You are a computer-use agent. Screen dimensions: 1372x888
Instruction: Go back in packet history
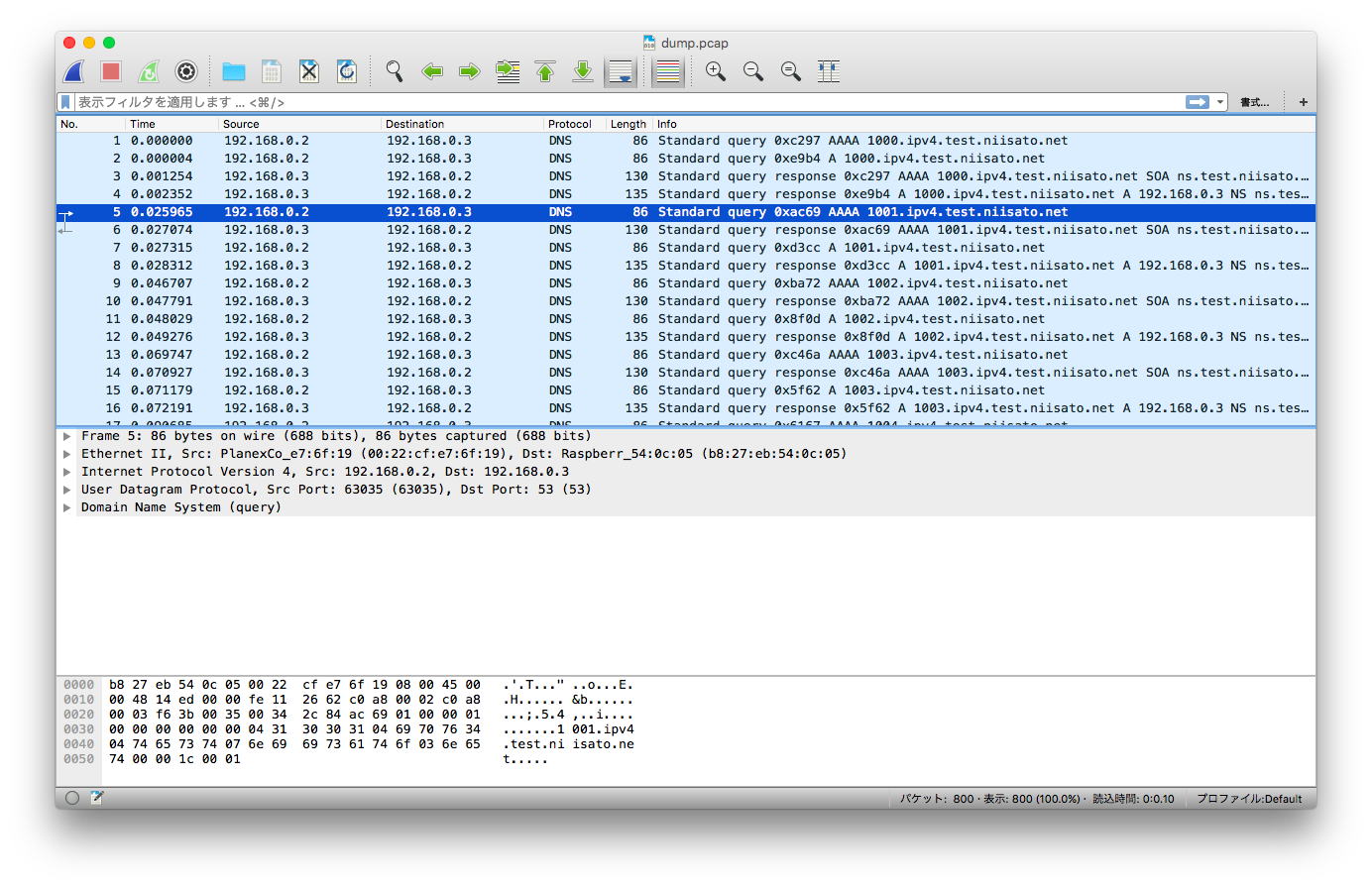pyautogui.click(x=432, y=71)
